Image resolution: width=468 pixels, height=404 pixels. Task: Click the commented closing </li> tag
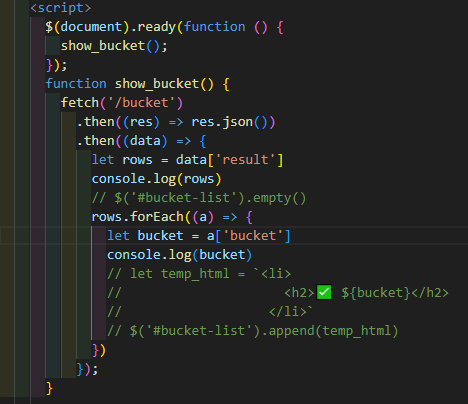[287, 312]
